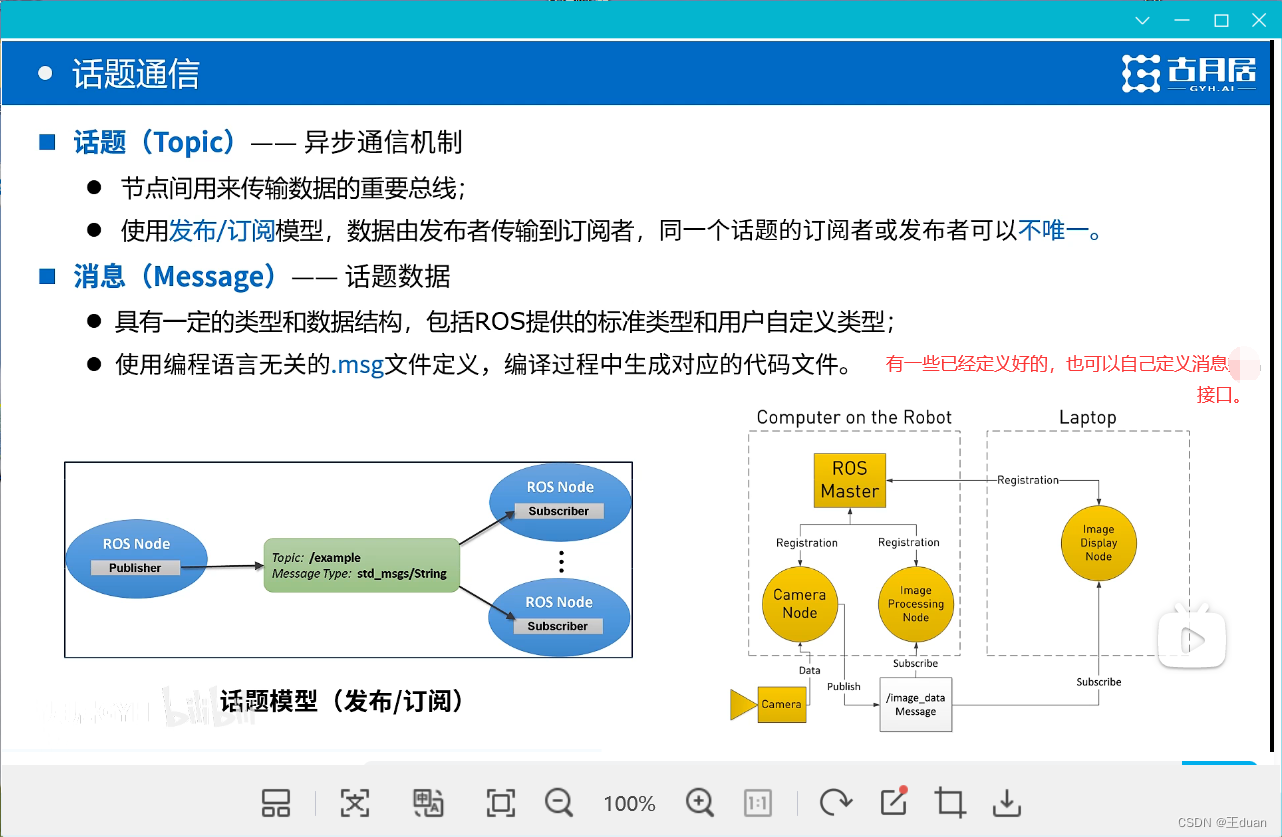Click the text recognition (OCR) icon
This screenshot has height=837, width=1282.
coord(355,803)
